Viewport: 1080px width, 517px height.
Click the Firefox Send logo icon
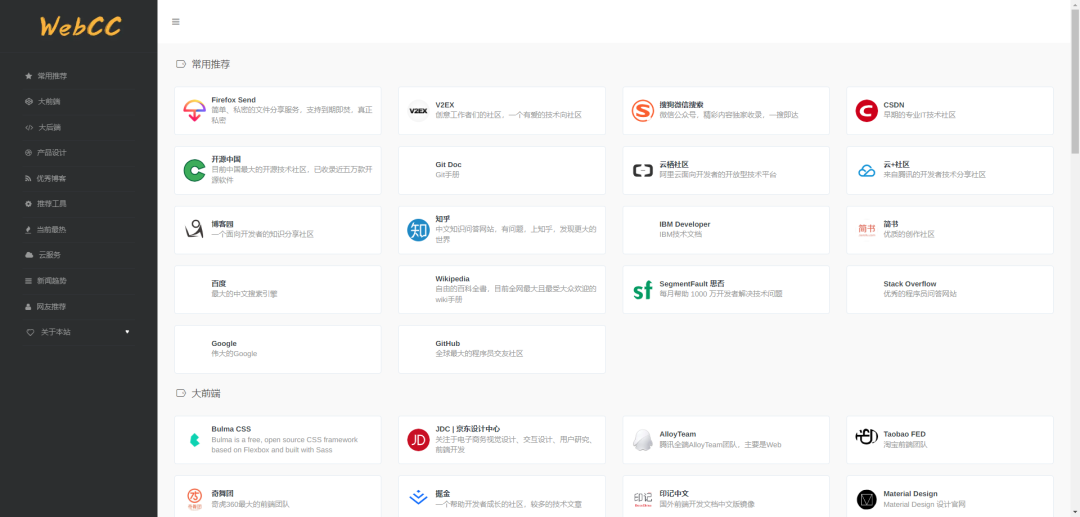coord(194,111)
